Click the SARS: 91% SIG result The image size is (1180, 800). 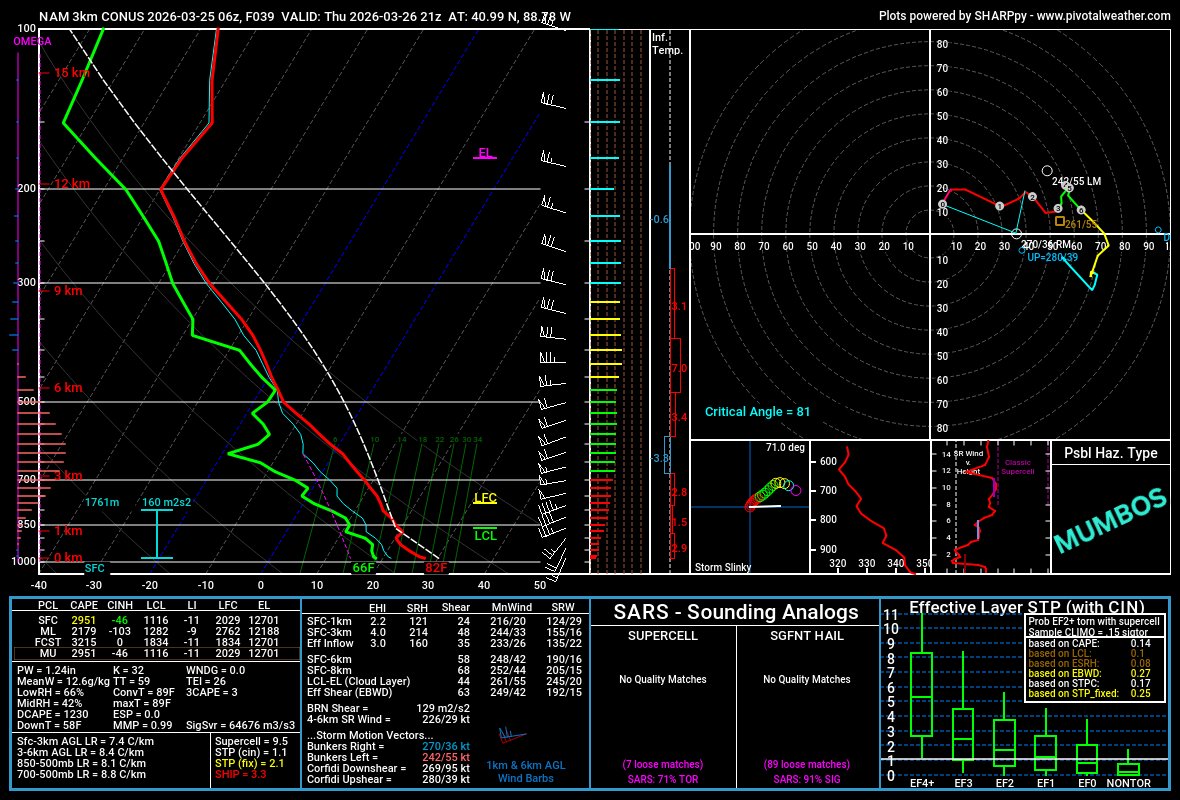coord(807,779)
